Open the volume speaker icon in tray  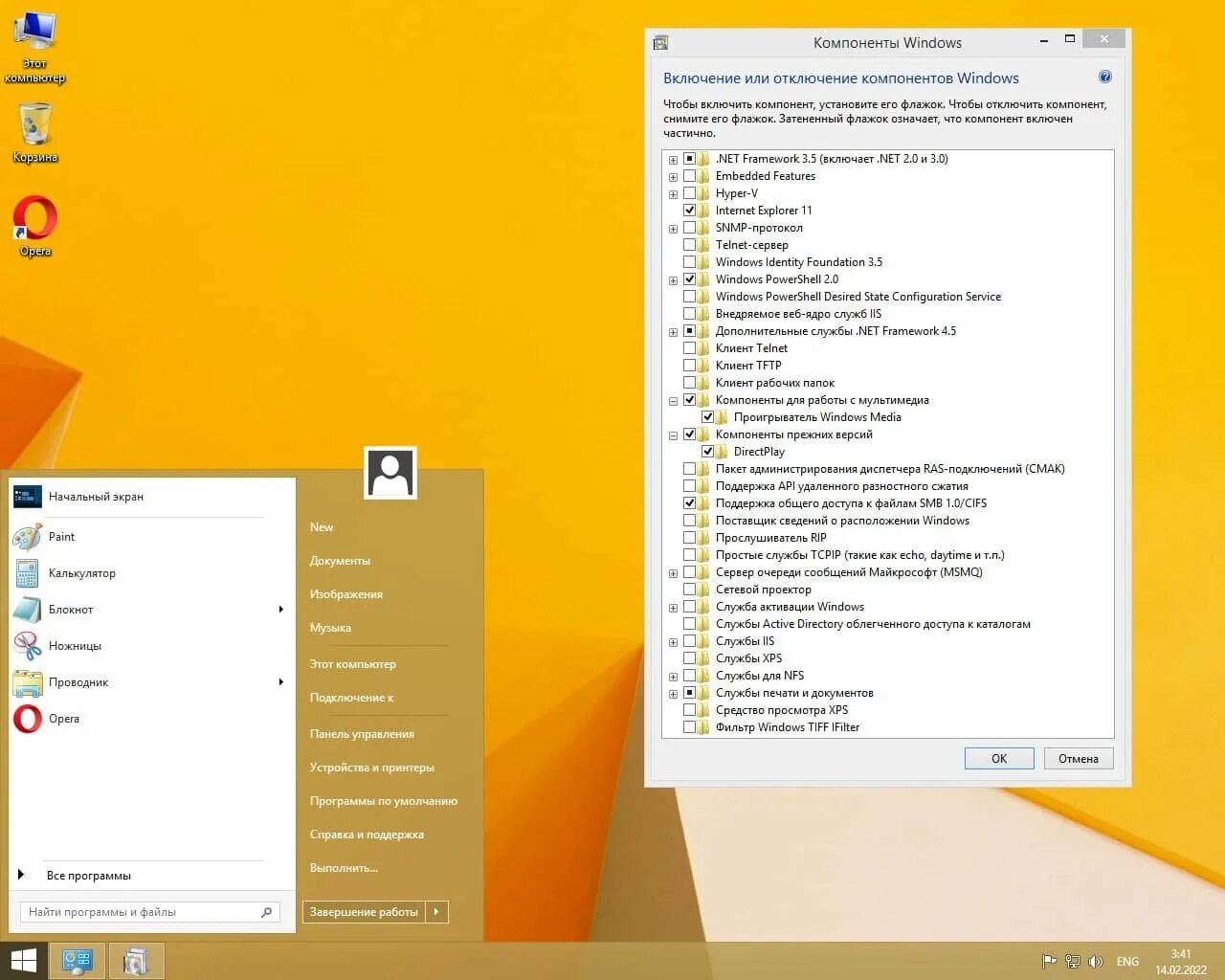tap(1096, 962)
